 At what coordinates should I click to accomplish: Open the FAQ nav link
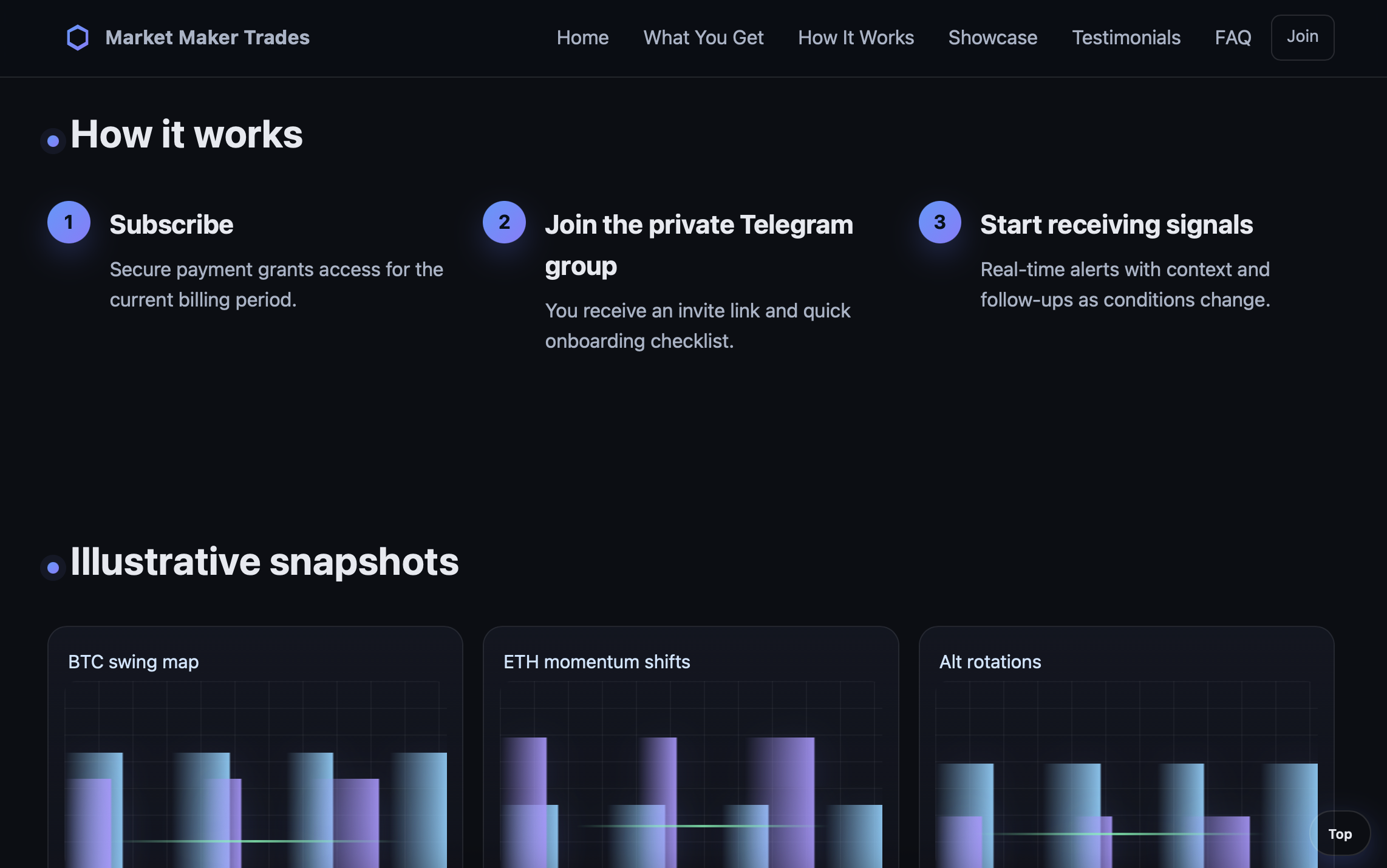coord(1233,38)
